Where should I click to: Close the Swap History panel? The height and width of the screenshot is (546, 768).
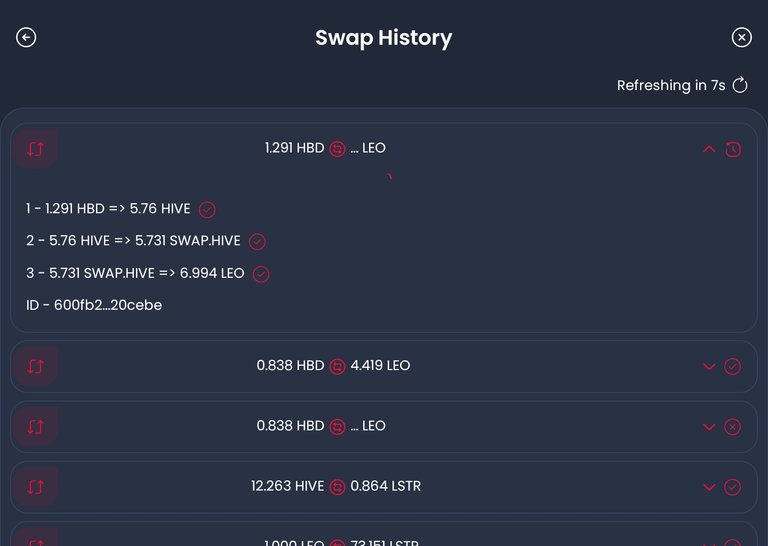[x=741, y=37]
